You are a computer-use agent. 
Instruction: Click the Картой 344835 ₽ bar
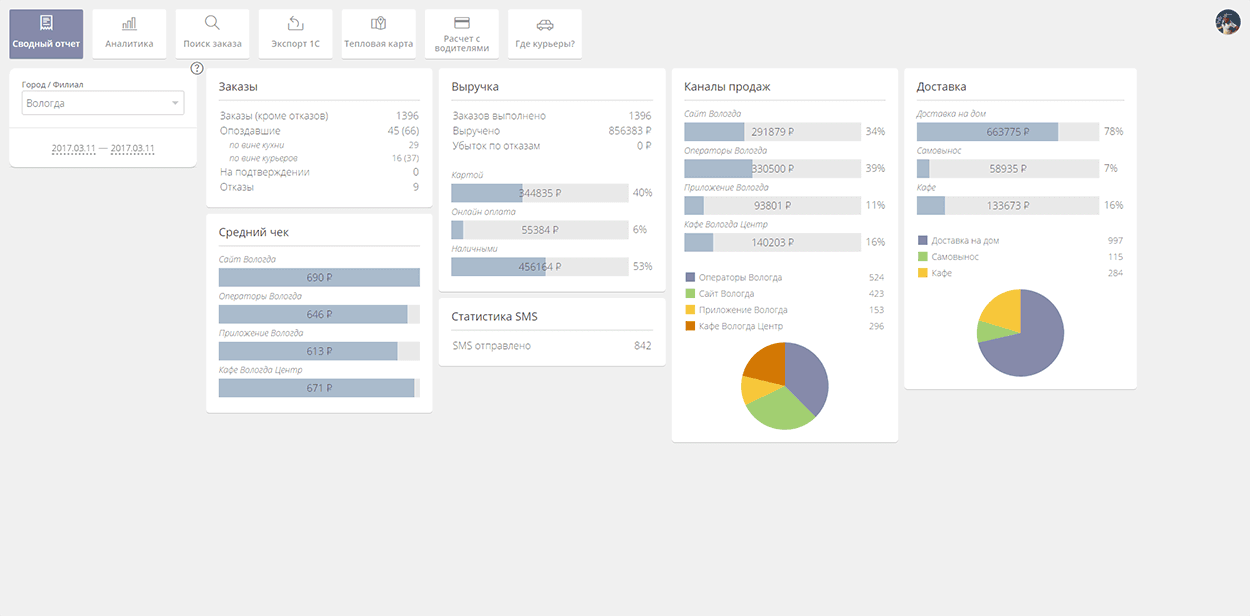[x=539, y=192]
